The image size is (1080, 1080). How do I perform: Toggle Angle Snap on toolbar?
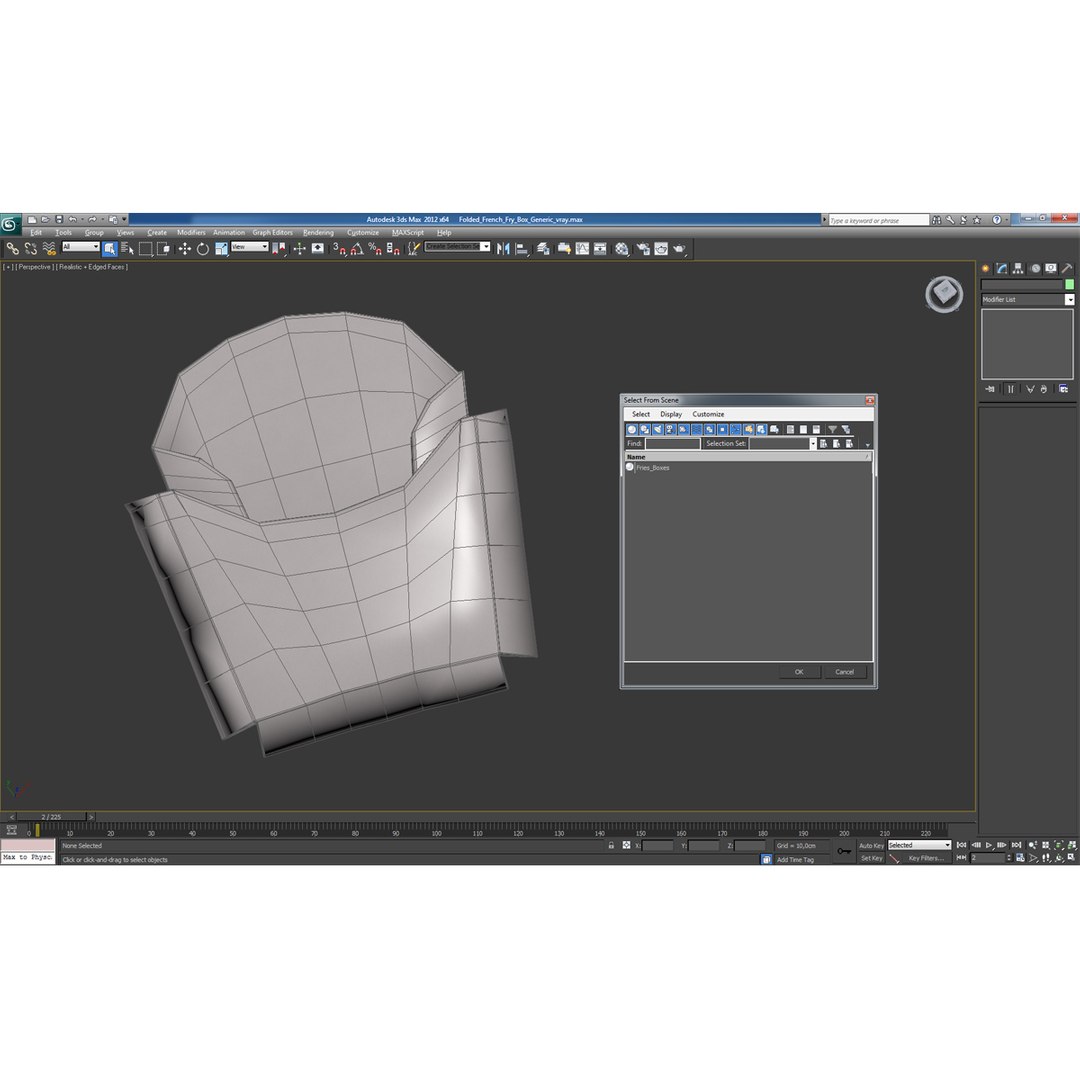point(357,249)
